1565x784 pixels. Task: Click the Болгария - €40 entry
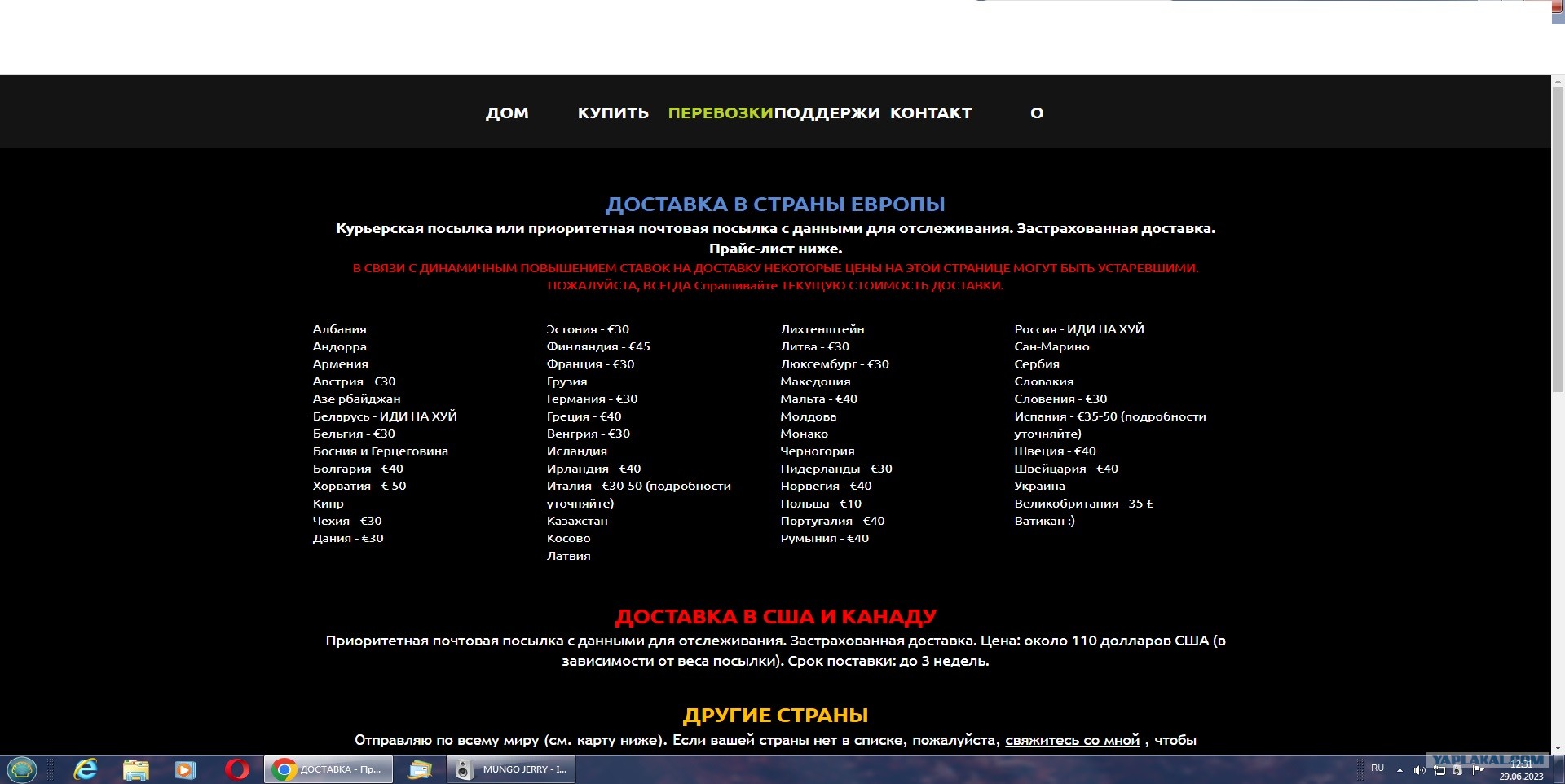358,469
